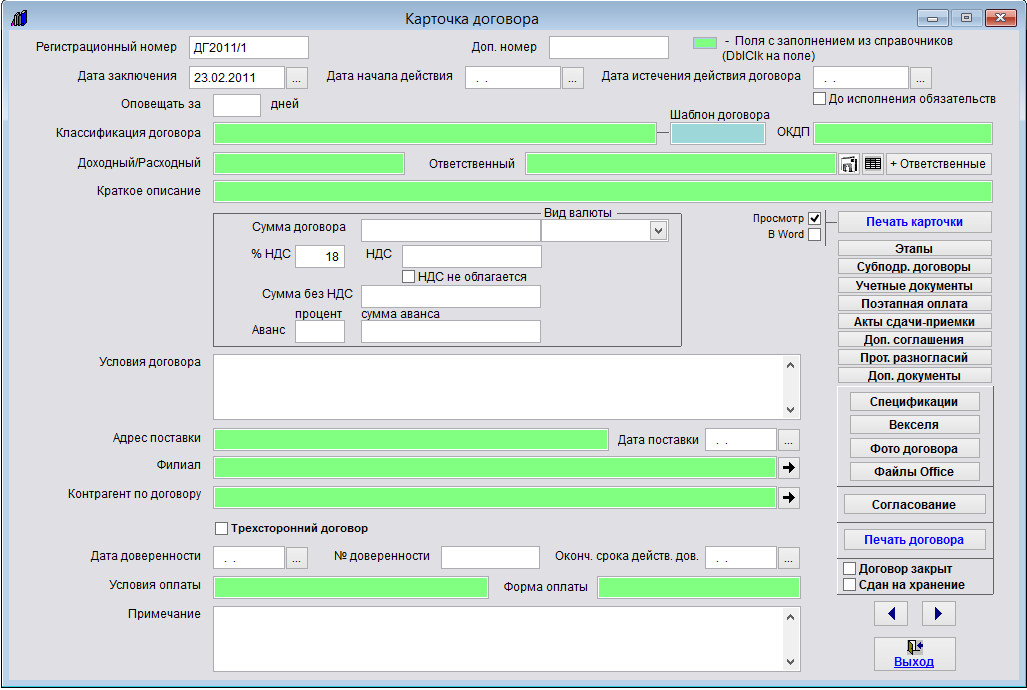1027x690 pixels.
Task: Click the Сумма договора input field
Action: tap(450, 231)
